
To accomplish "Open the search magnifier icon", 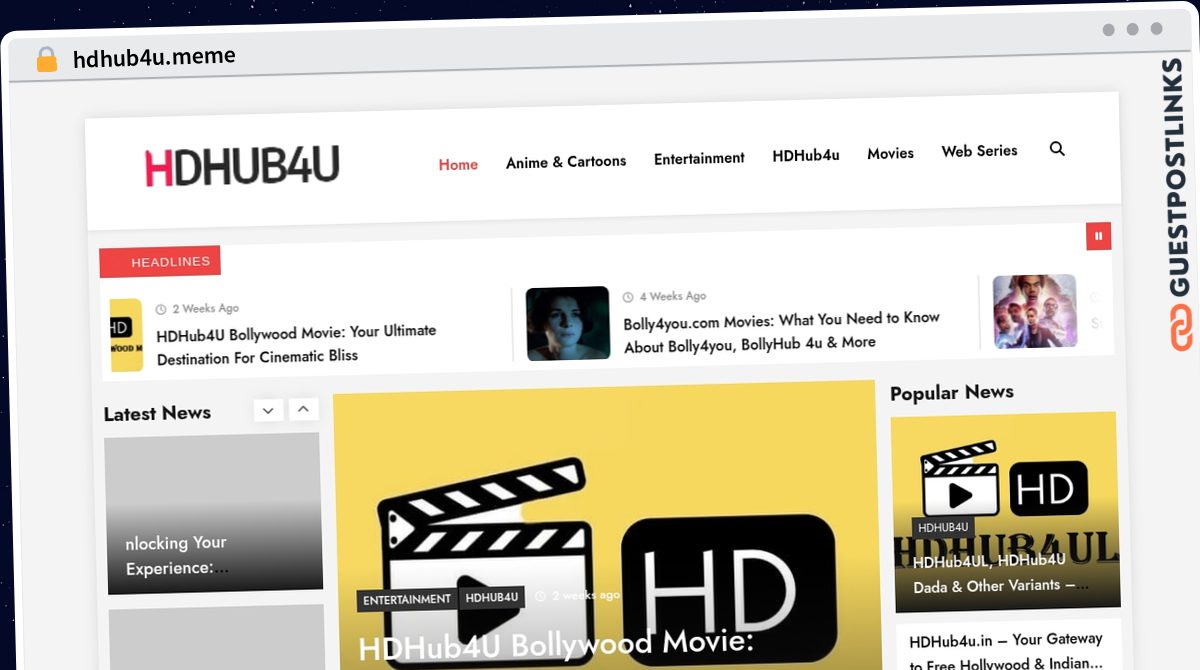I will (1057, 149).
